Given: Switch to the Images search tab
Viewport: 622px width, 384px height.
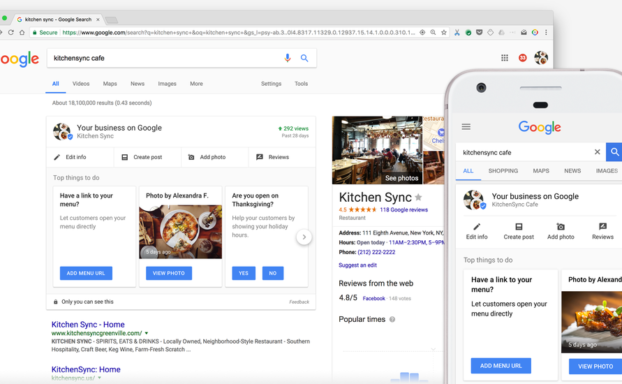Looking at the screenshot, I should point(167,84).
